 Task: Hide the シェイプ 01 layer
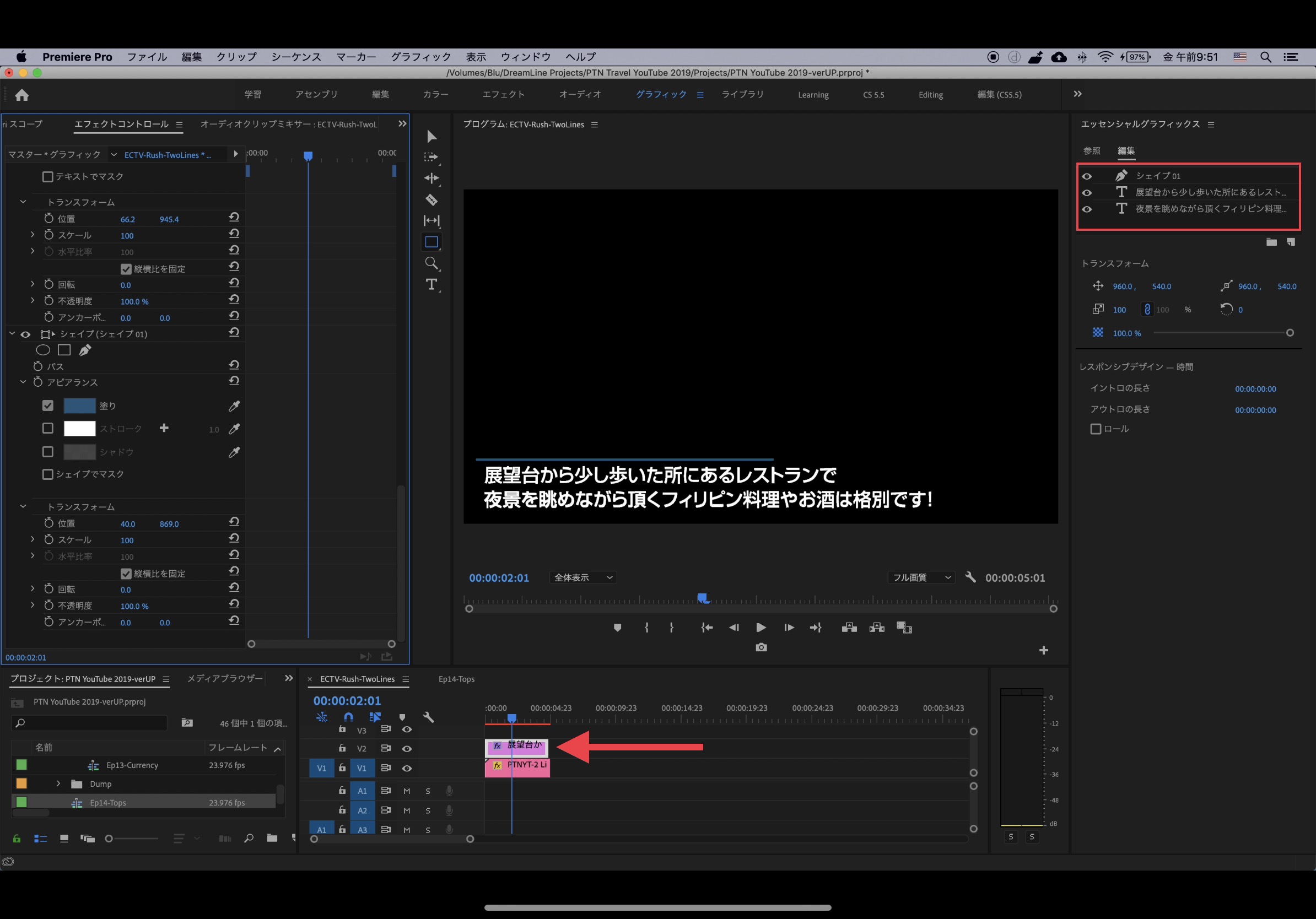coord(1087,176)
